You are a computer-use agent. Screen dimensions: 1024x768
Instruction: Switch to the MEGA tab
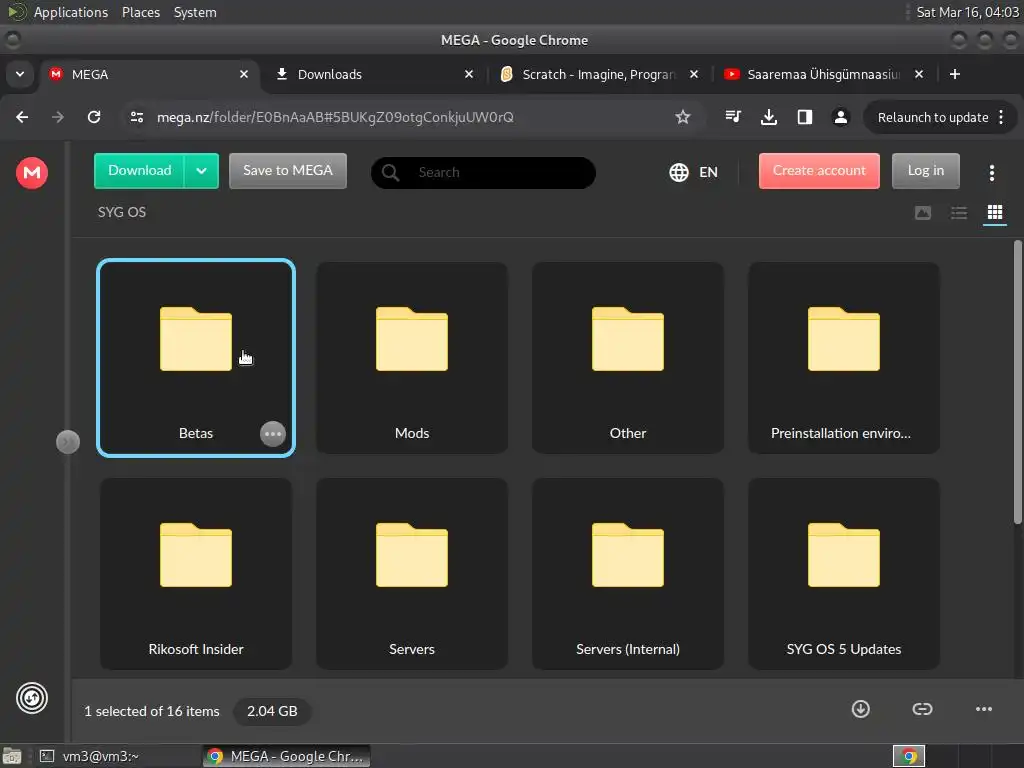150,74
